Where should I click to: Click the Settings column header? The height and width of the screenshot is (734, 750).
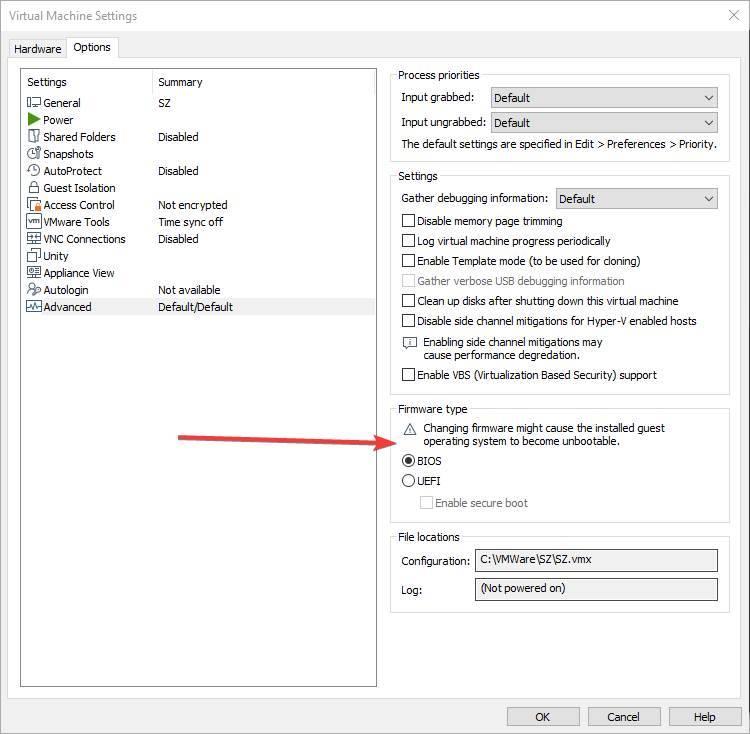click(47, 82)
